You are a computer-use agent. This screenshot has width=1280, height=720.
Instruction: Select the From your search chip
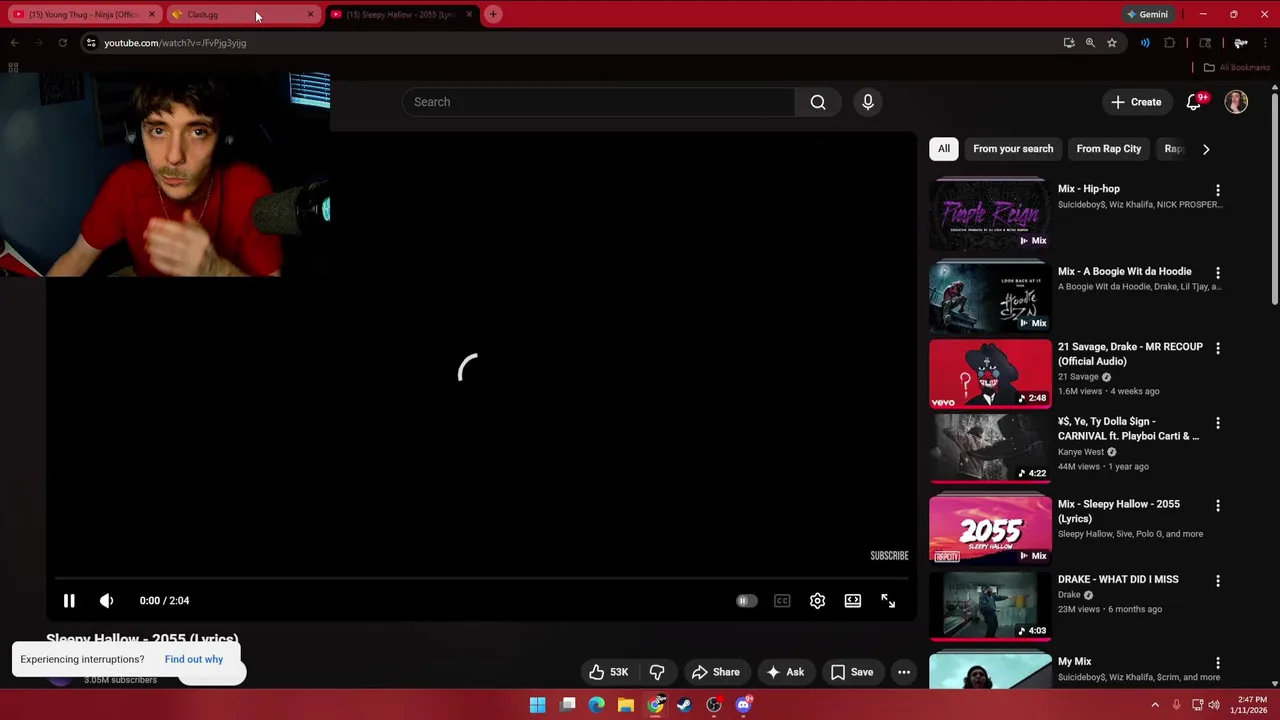1013,149
